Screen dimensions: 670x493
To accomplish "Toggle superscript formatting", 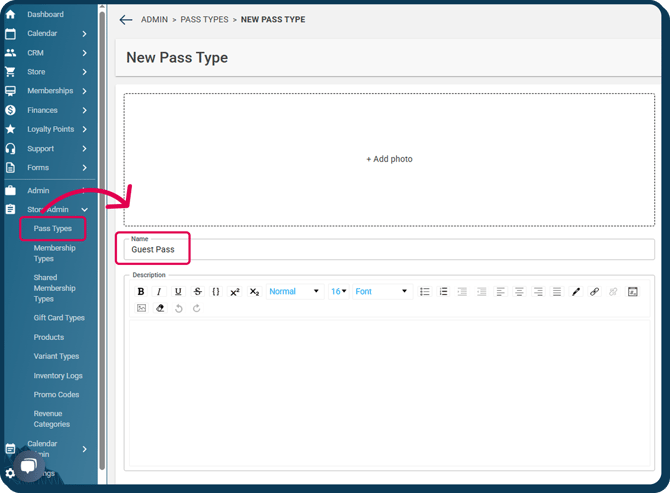I will [235, 292].
